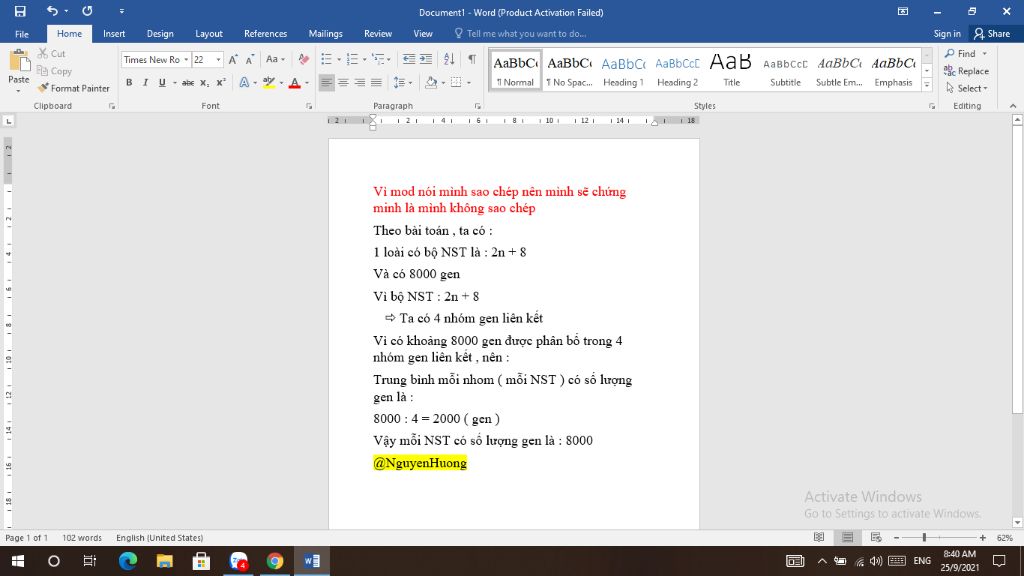This screenshot has height=576, width=1024.
Task: Open the Font dialog launcher
Action: [309, 106]
